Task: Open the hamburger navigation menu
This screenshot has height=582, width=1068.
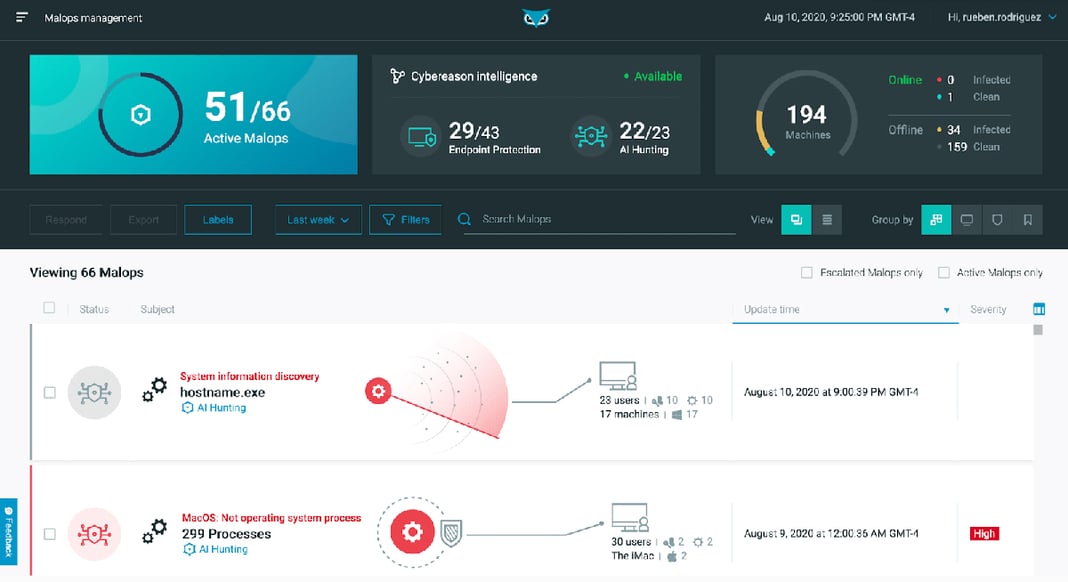Action: coord(20,16)
